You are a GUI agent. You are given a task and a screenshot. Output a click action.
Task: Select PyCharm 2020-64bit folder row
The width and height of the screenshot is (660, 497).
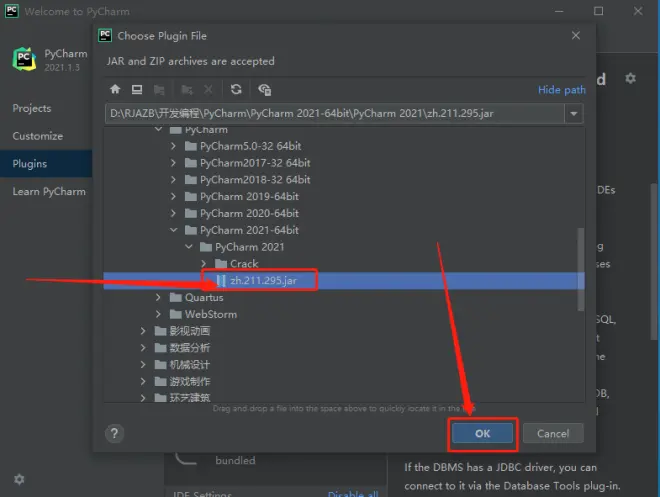coord(344,213)
